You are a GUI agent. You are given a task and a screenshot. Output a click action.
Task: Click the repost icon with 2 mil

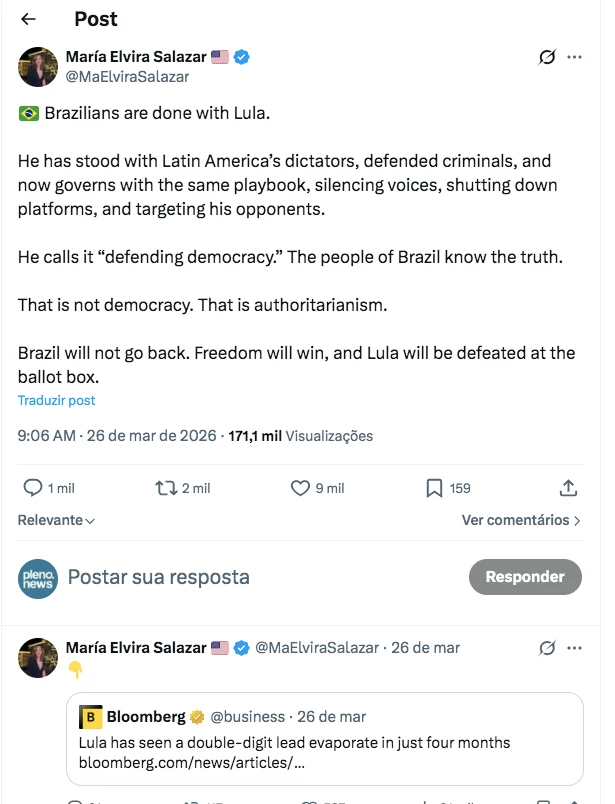165,488
